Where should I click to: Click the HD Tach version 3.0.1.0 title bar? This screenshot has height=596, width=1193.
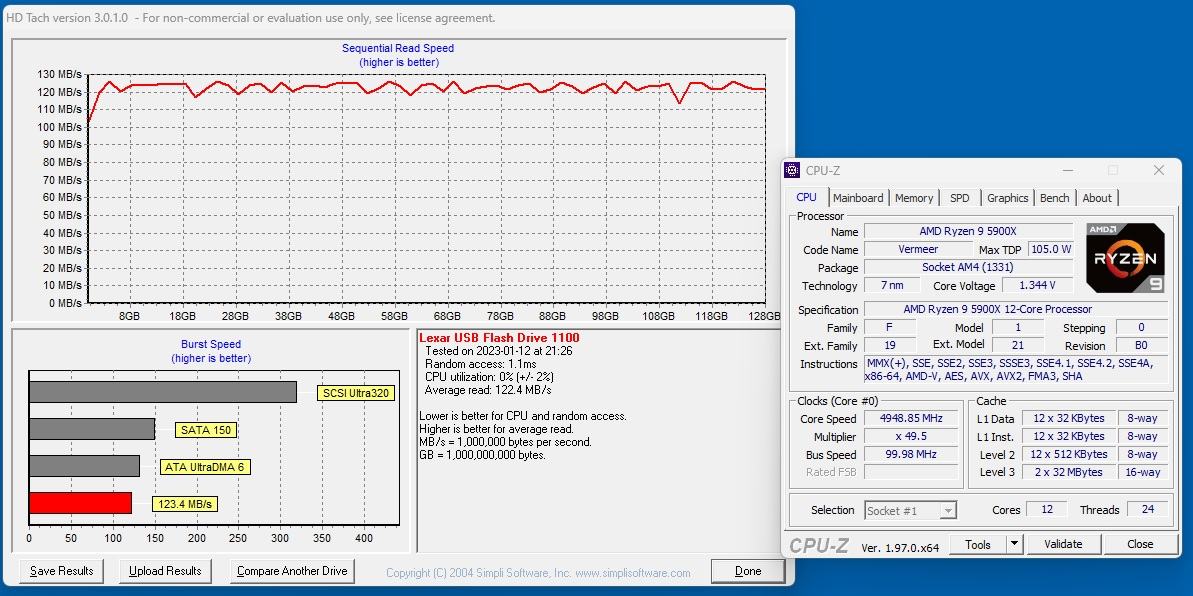pyautogui.click(x=399, y=18)
